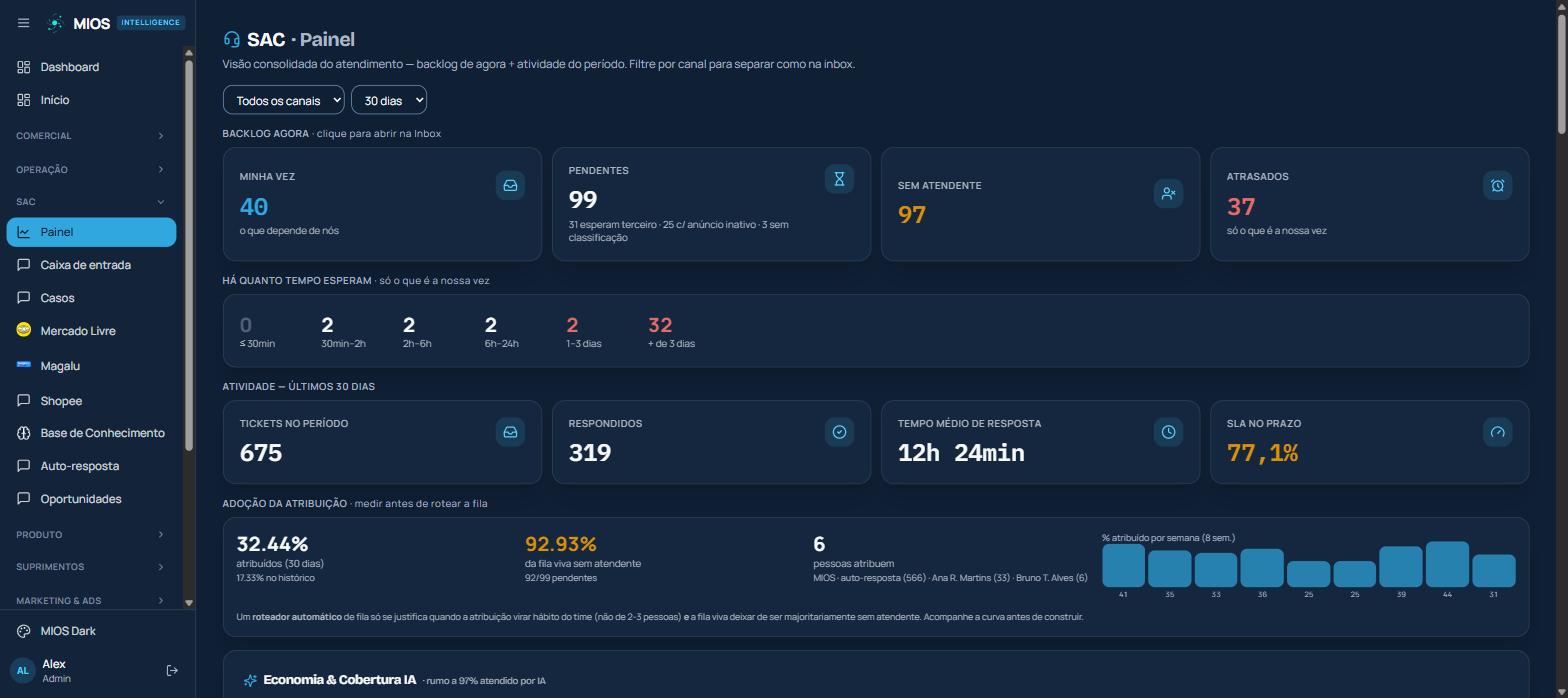Click the sidebar scrollbar down arrow
The height and width of the screenshot is (698, 1568).
[189, 603]
